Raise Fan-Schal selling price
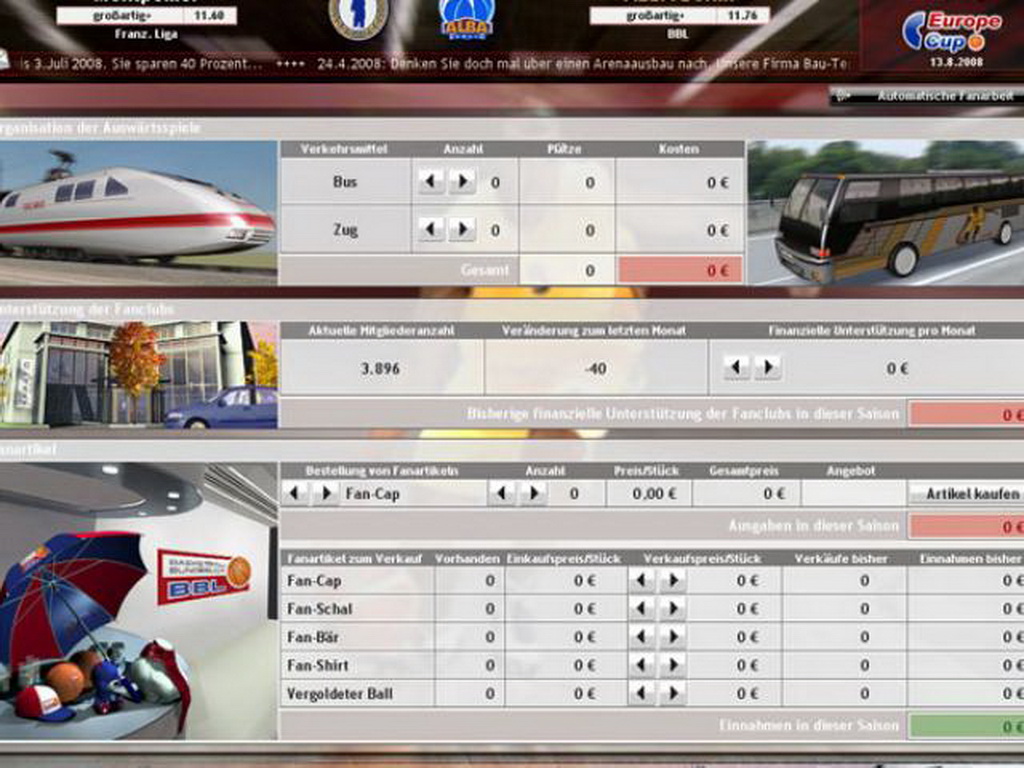Image resolution: width=1024 pixels, height=768 pixels. point(672,608)
